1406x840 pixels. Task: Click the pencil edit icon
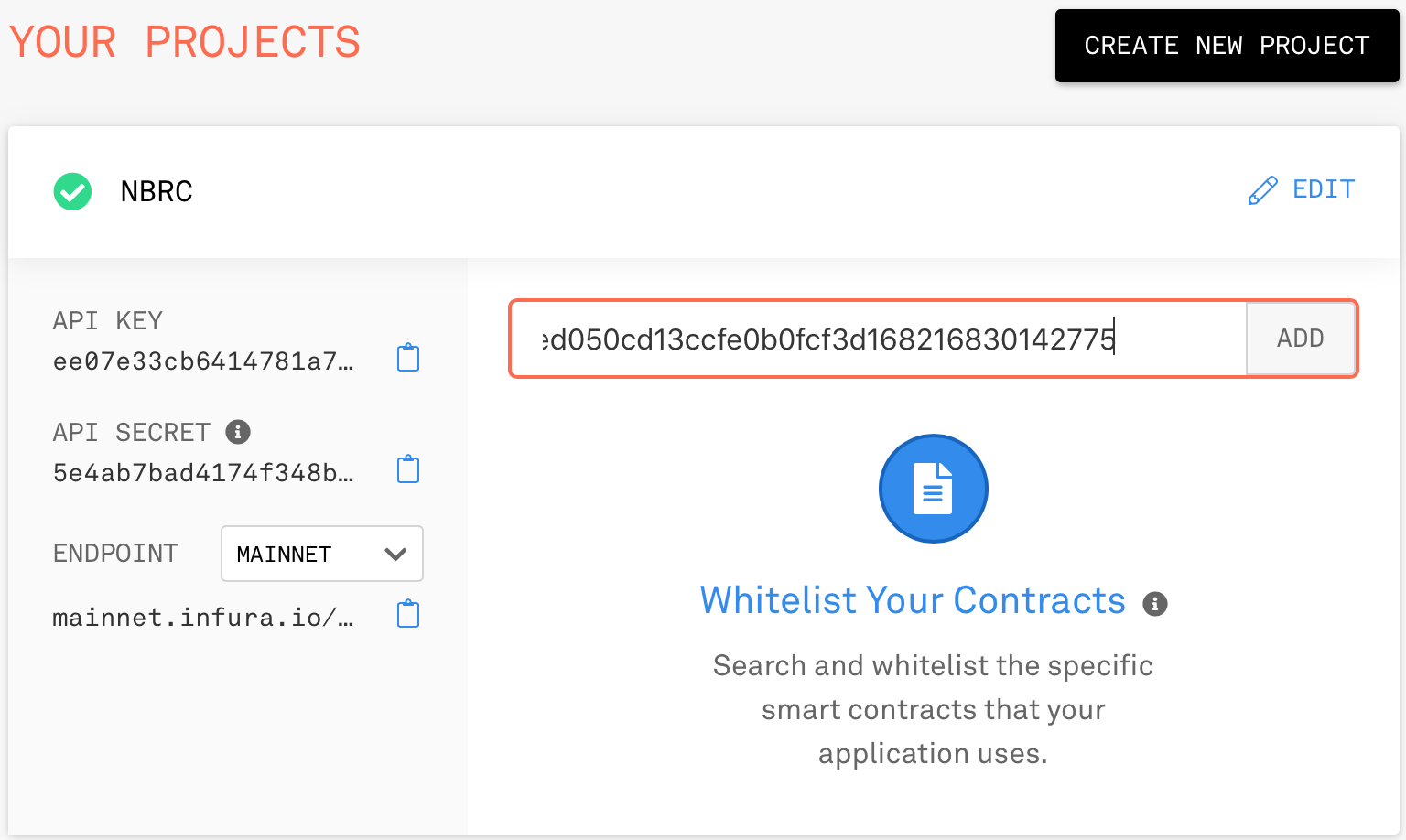[1262, 190]
